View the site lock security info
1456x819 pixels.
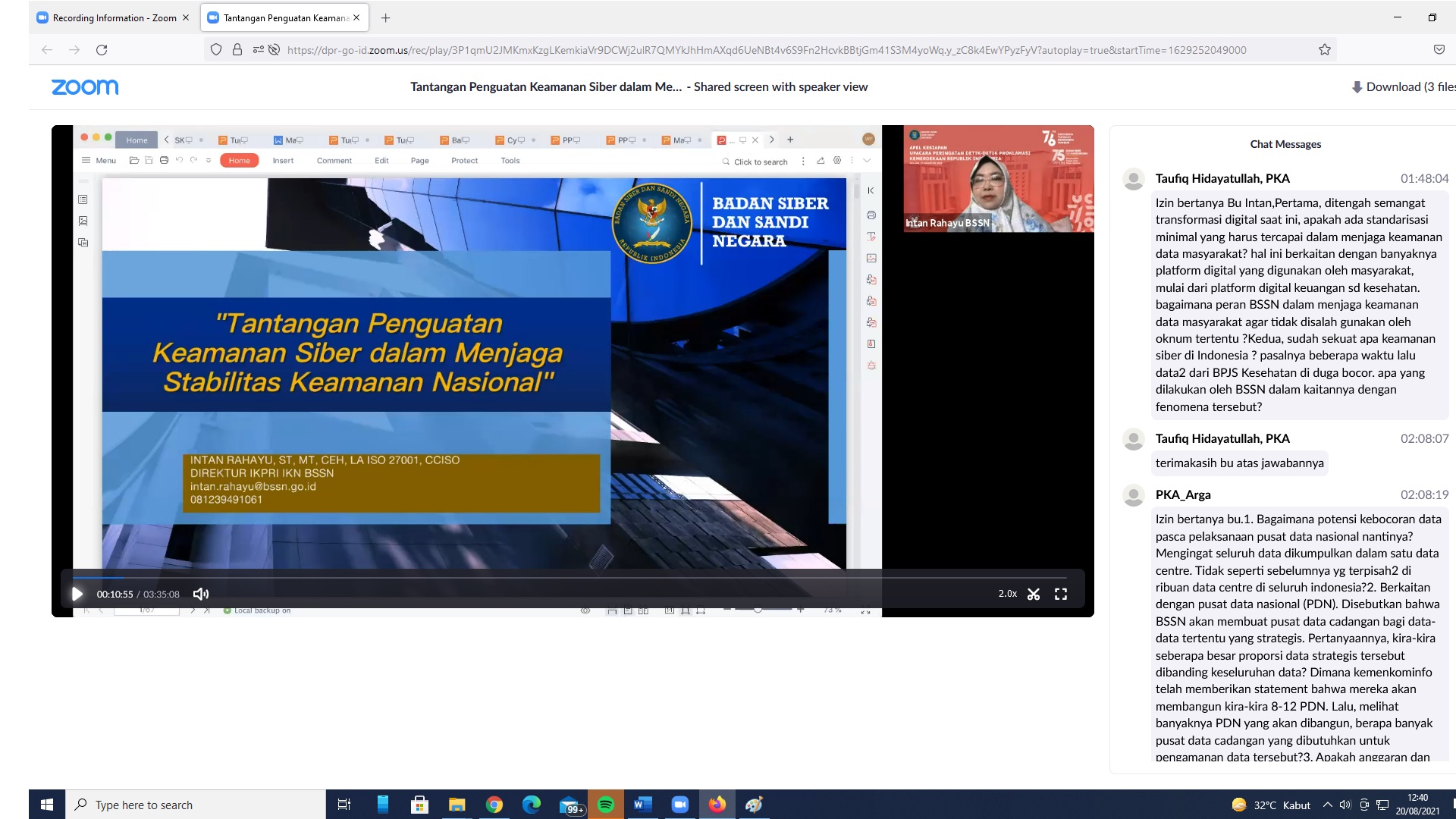point(237,50)
